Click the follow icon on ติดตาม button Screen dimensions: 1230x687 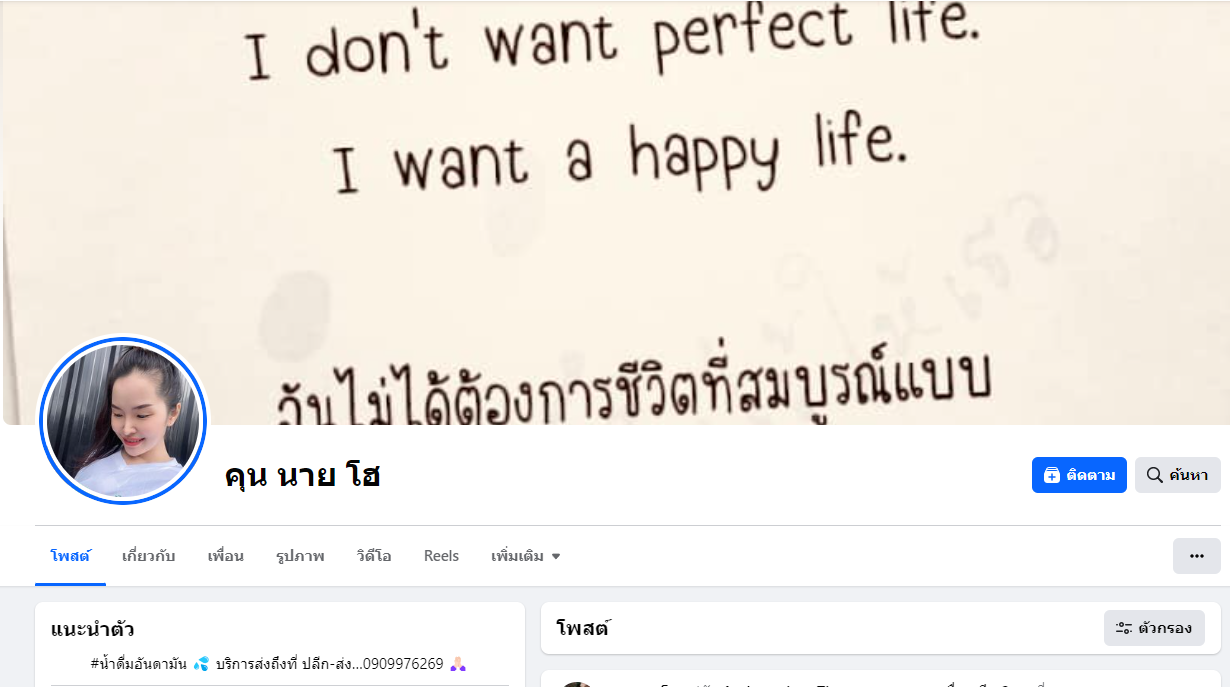(1051, 475)
